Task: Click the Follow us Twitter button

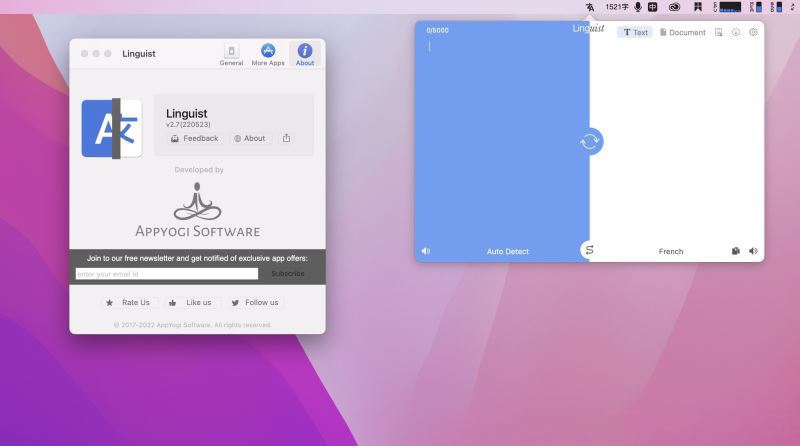Action: [x=255, y=303]
